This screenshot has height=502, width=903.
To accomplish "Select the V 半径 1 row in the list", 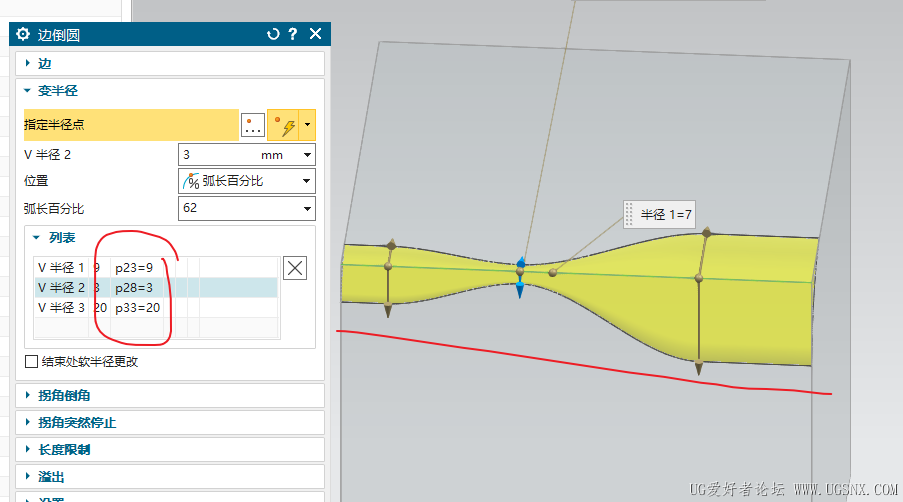I will pyautogui.click(x=156, y=268).
